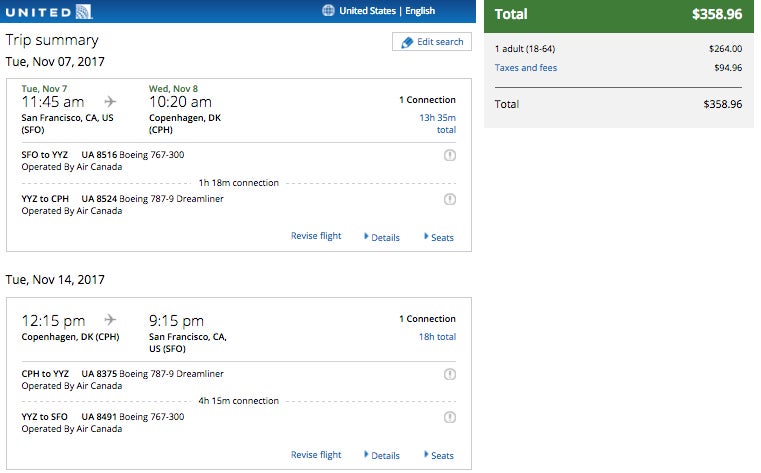Click the pencil icon on Edit search
761x473 pixels.
407,42
